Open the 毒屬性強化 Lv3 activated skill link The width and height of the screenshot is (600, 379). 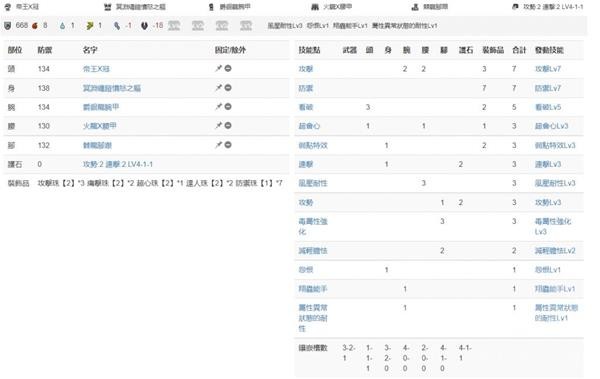coord(553,226)
